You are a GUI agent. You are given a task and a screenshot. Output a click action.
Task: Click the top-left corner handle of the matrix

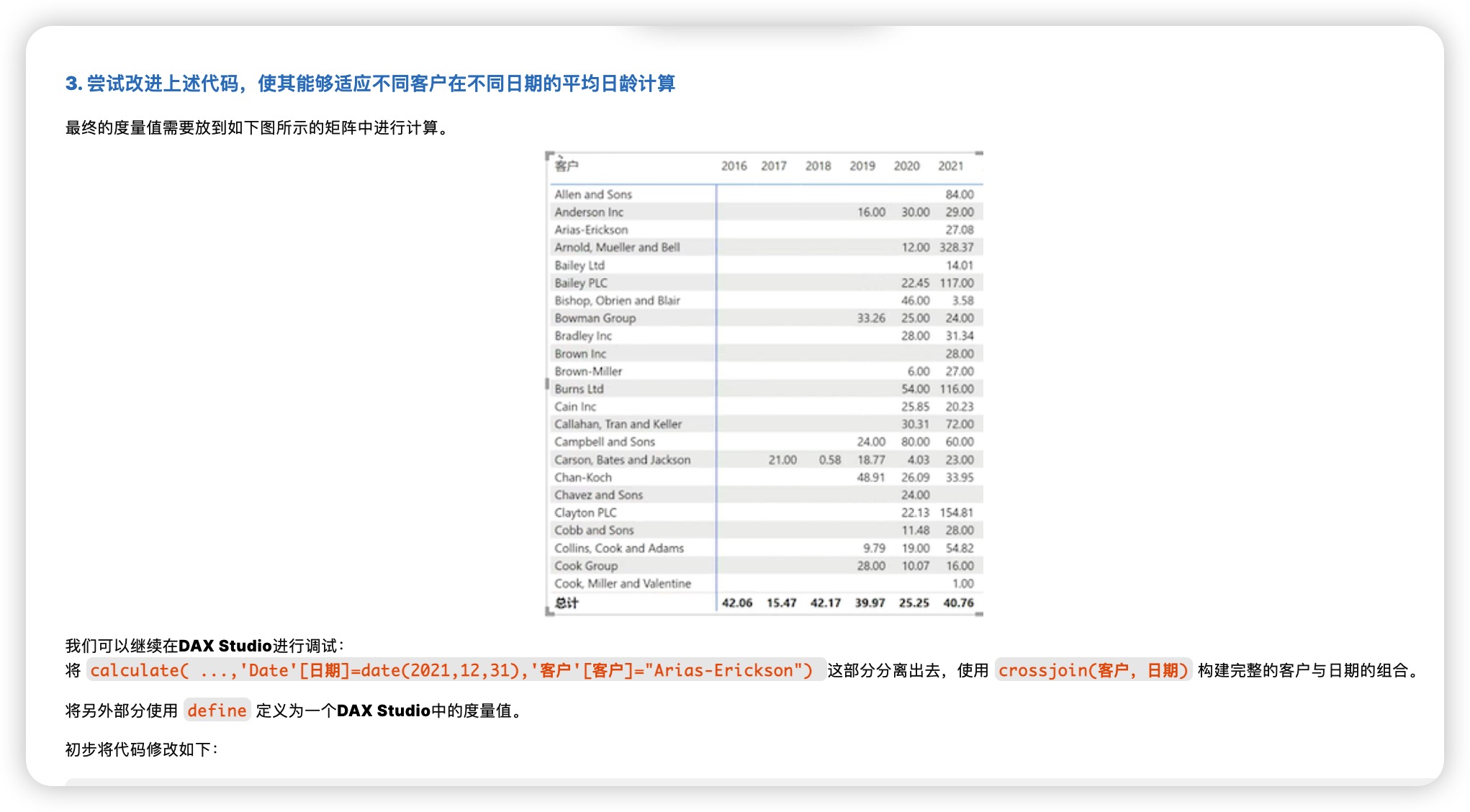(549, 155)
